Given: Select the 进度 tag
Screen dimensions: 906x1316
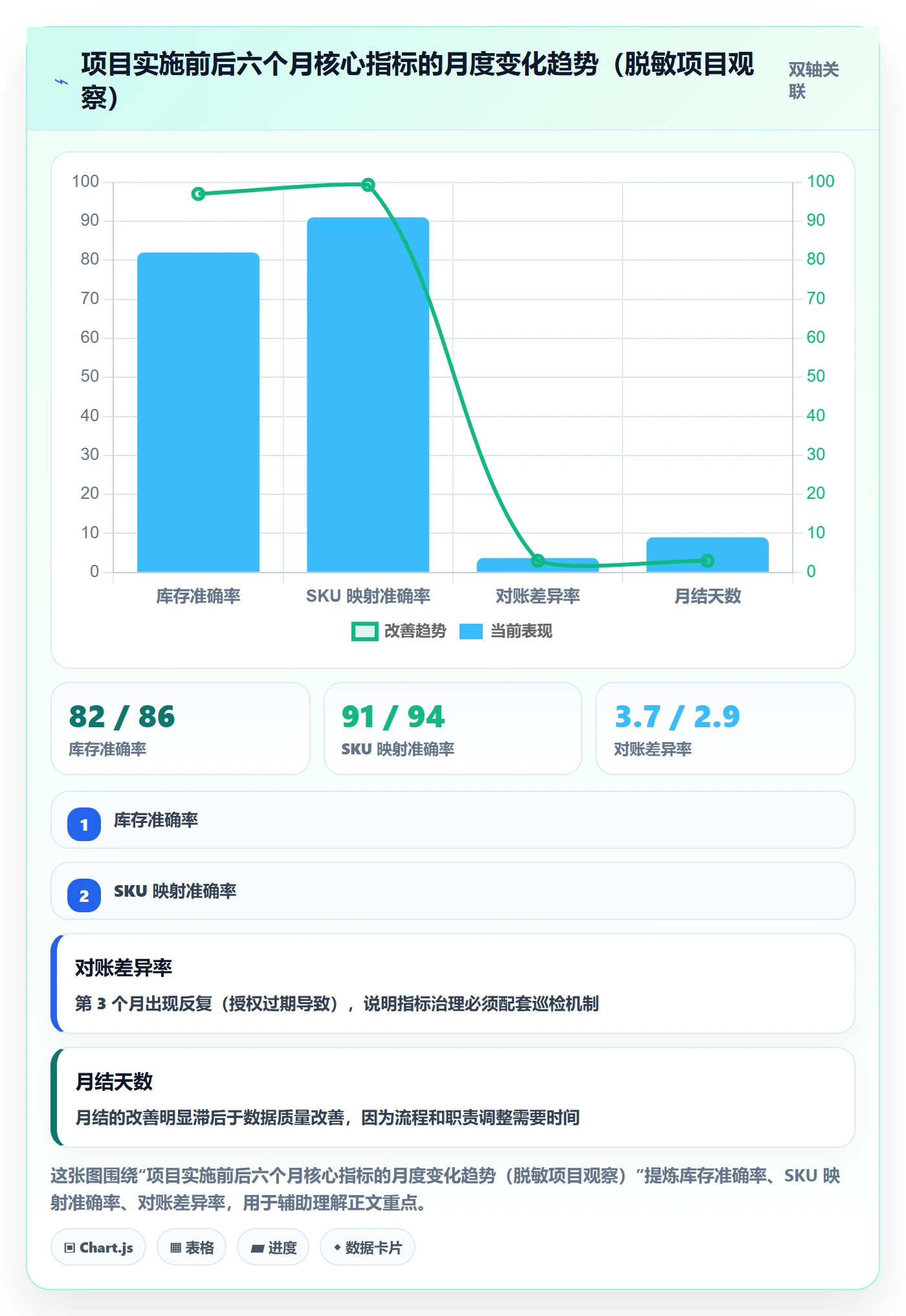Looking at the screenshot, I should click(x=273, y=1247).
